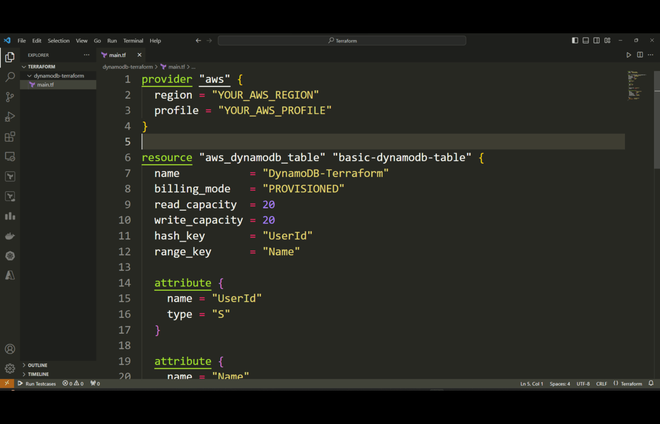This screenshot has width=660, height=424.
Task: Open the Docker whale icon panel
Action: point(10,236)
